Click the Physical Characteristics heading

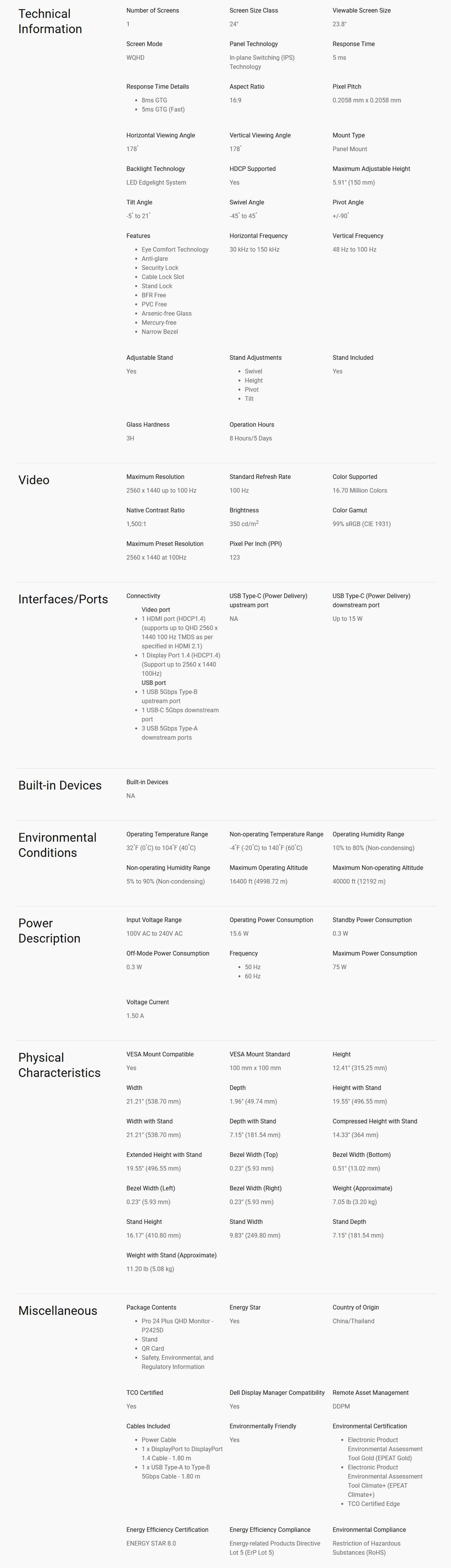pos(59,1065)
